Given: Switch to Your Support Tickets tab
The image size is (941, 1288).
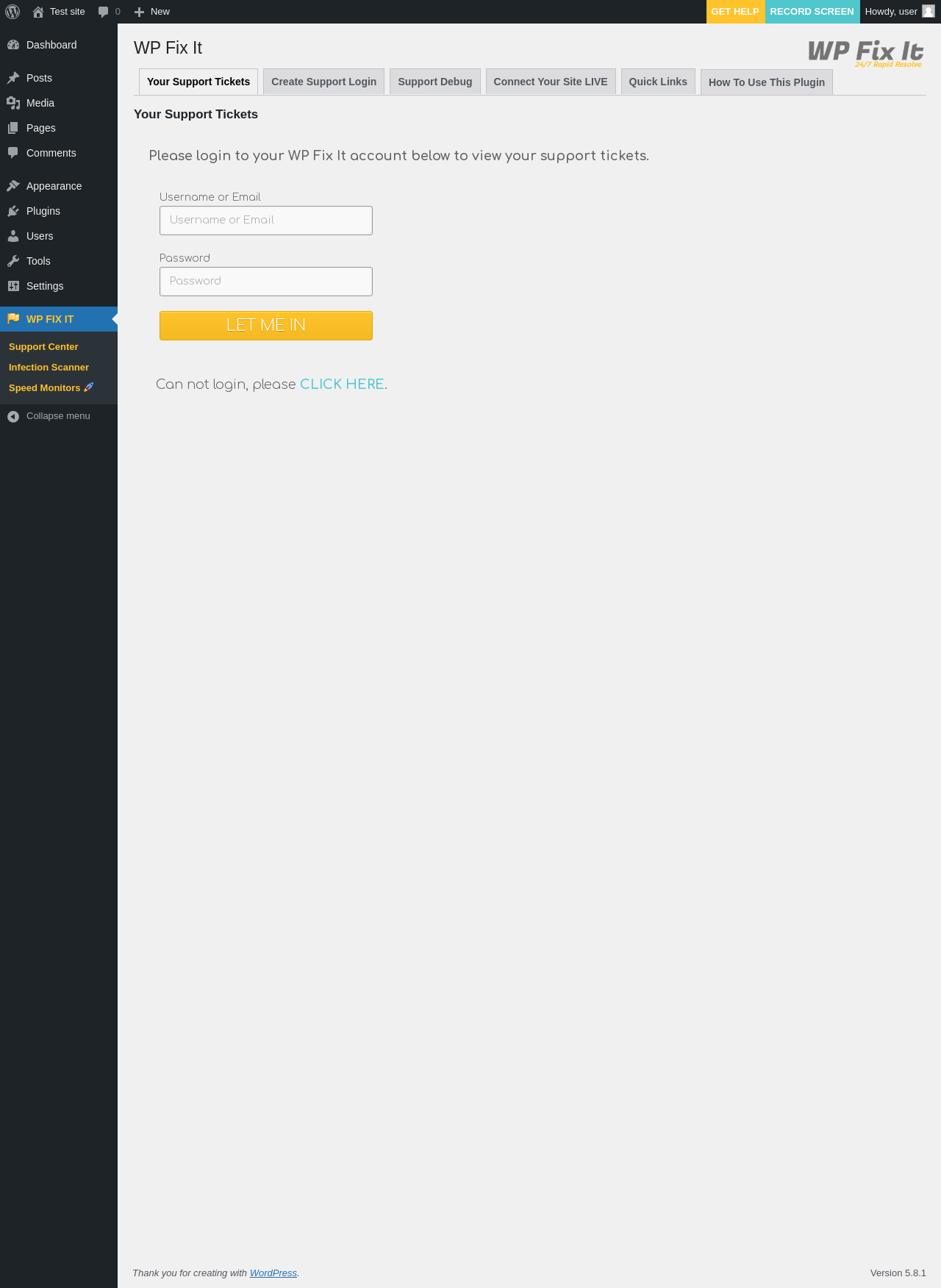Looking at the screenshot, I should [198, 82].
